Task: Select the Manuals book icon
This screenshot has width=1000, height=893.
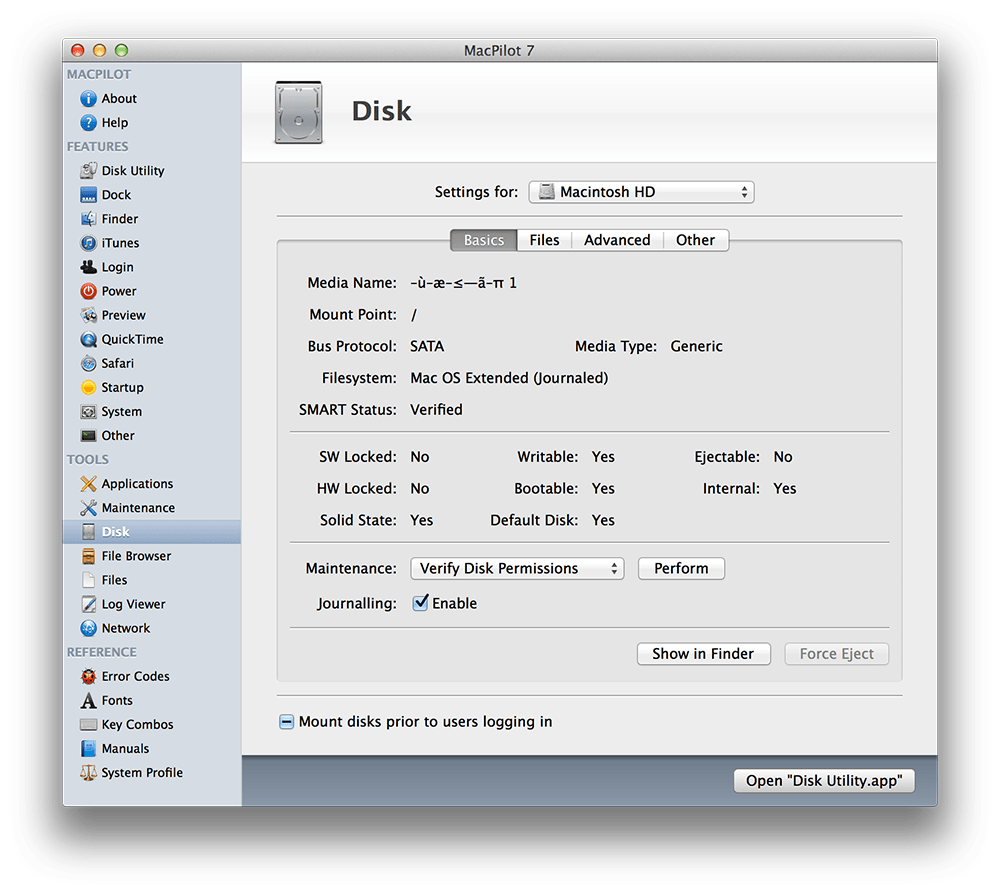Action: (88, 749)
